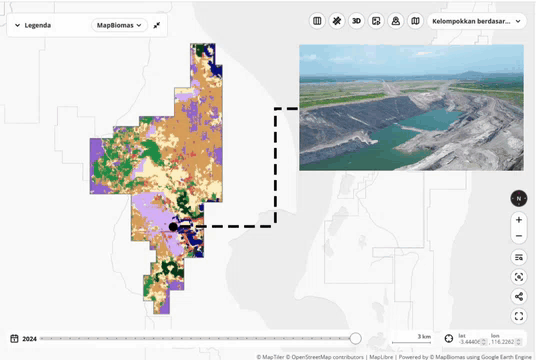Open the MapTiler attribution link
This screenshot has height=360, width=536.
(270, 357)
